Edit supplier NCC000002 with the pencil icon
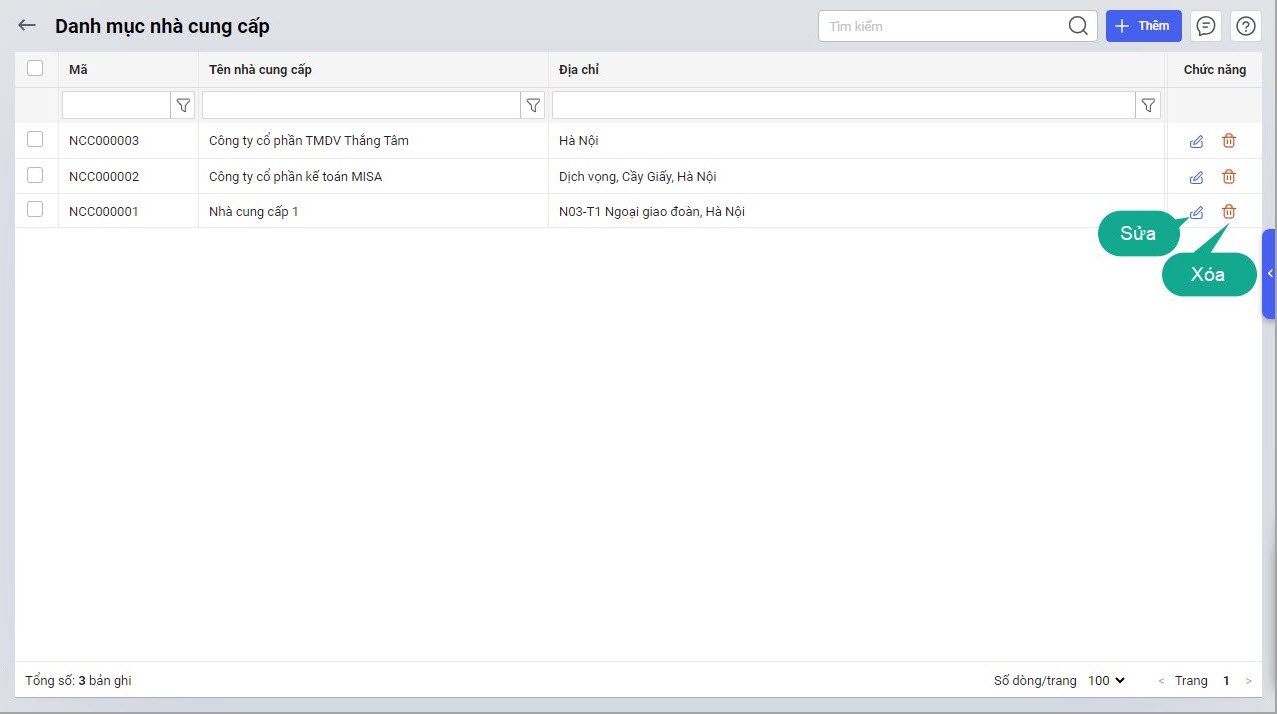This screenshot has height=714, width=1277. [x=1196, y=177]
